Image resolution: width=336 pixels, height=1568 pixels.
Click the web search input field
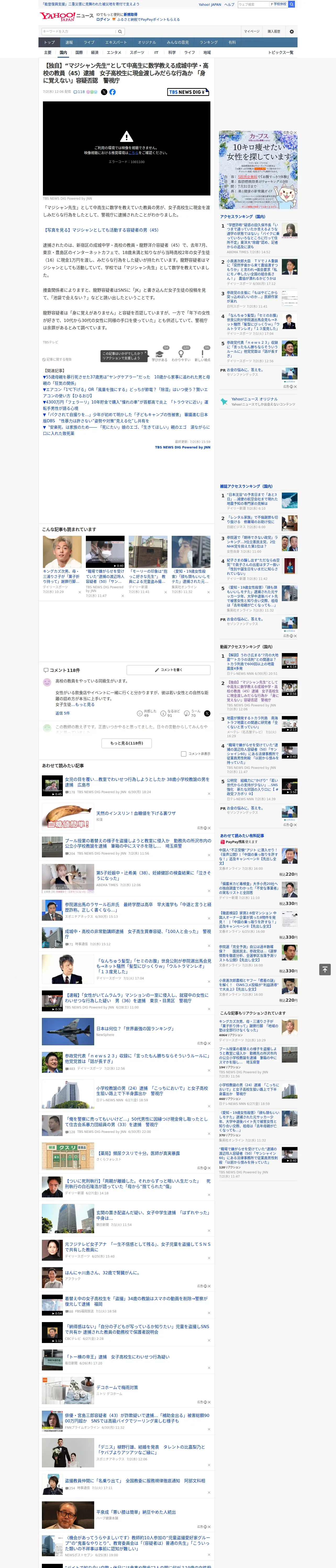(253, 4)
